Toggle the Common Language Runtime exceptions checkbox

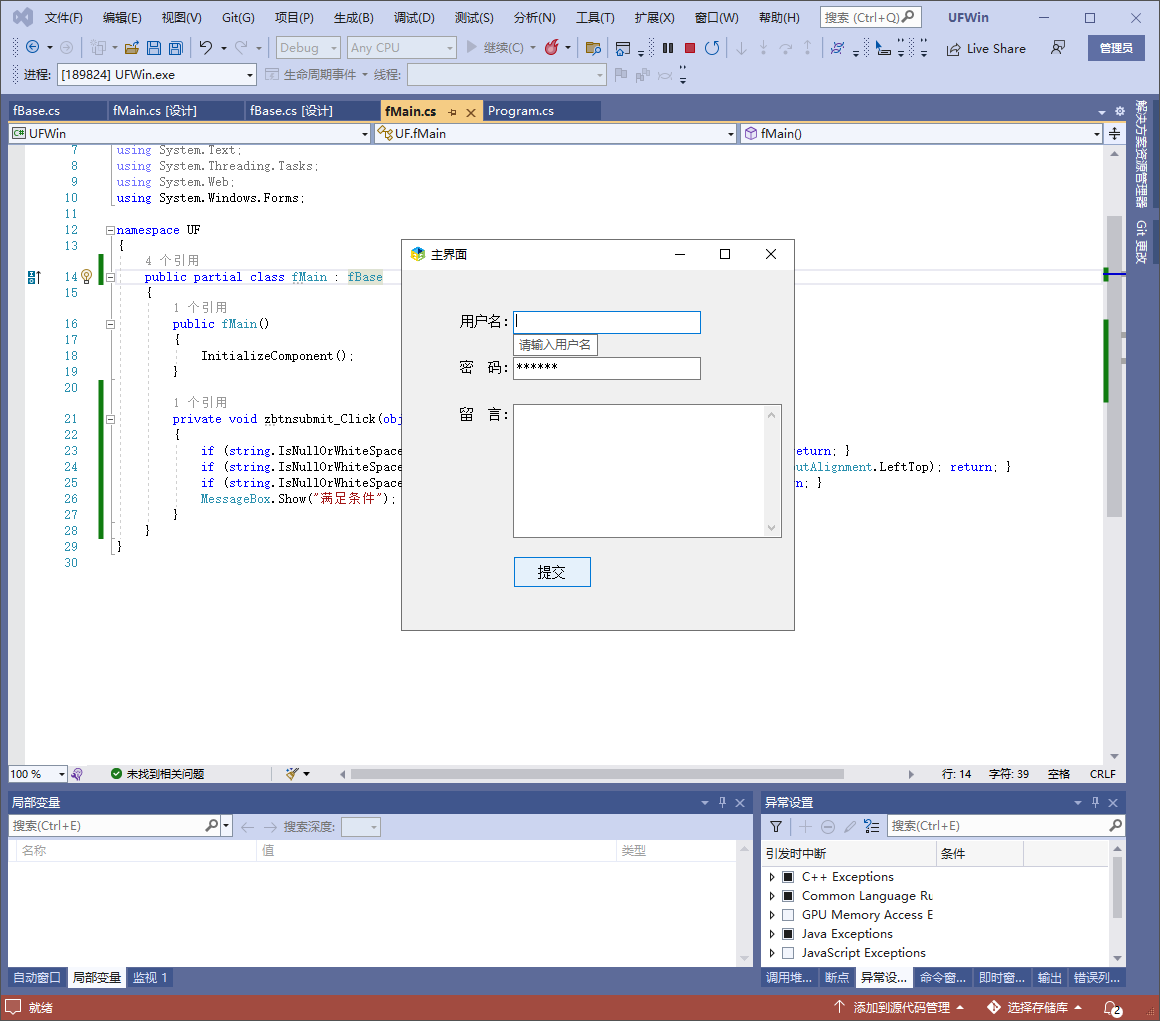pos(788,896)
